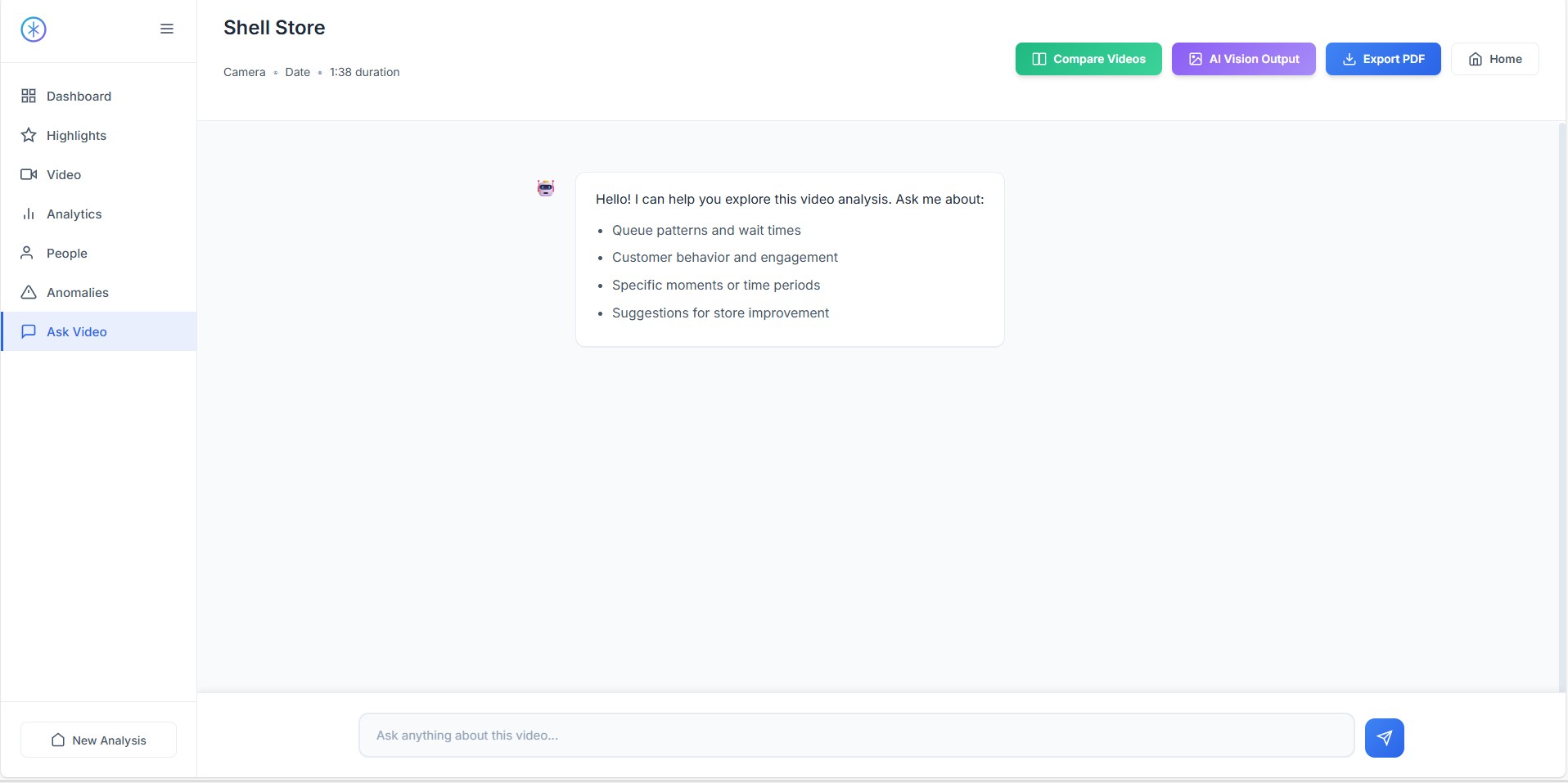Click the Analytics bar chart icon
1568x783 pixels.
29,214
